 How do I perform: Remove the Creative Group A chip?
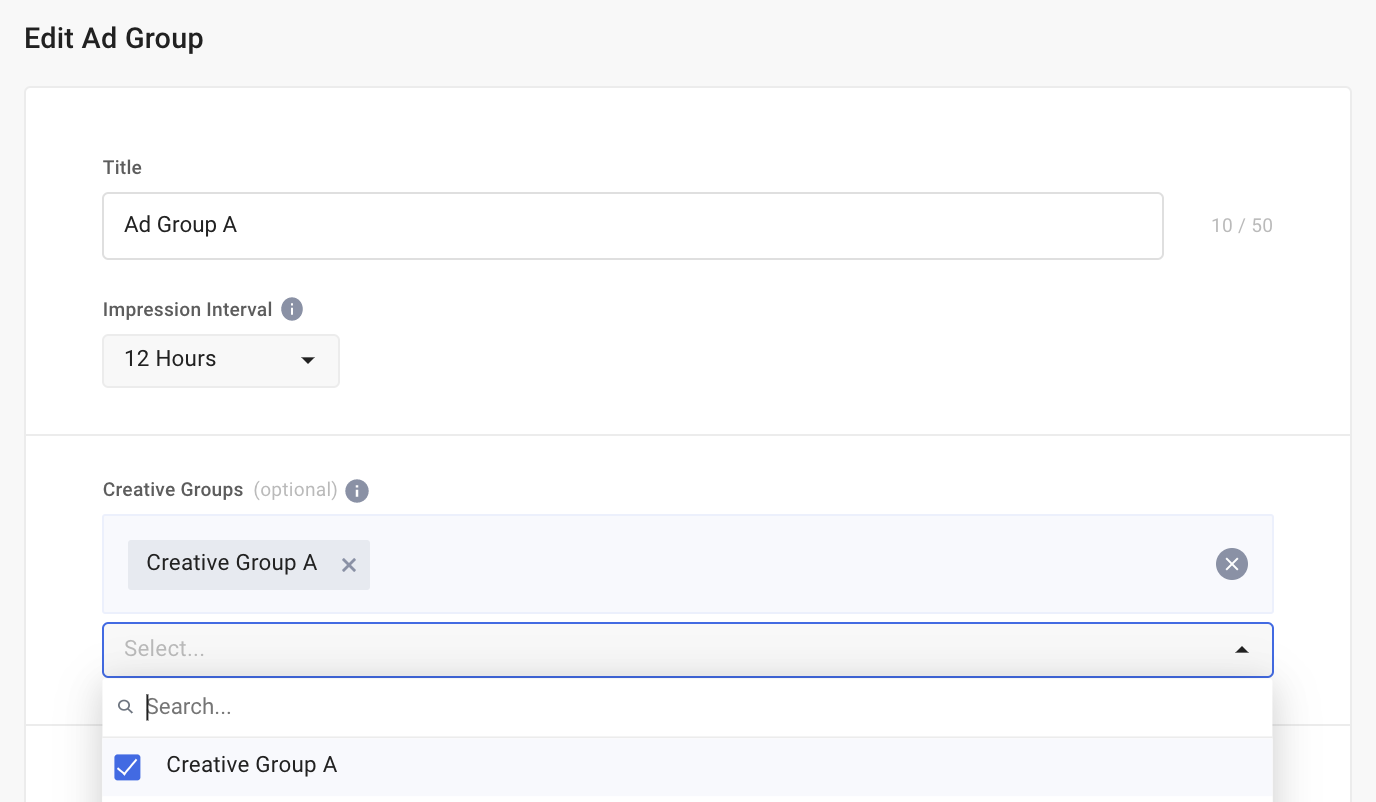point(349,565)
